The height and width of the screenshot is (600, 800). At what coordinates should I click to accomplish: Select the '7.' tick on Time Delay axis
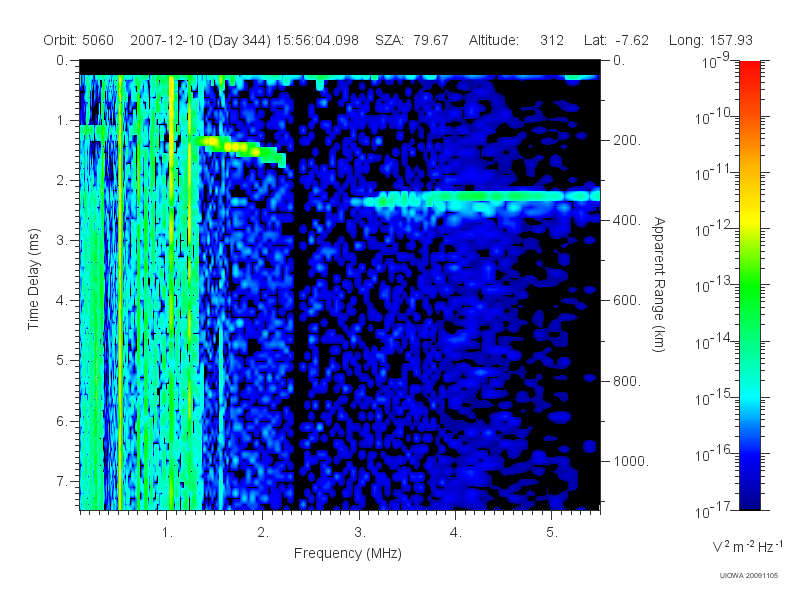click(62, 482)
